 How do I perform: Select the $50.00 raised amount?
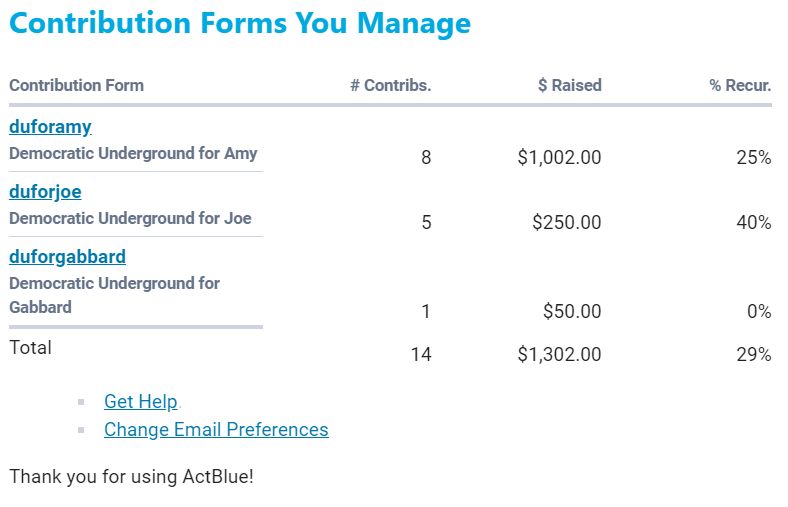pos(572,312)
